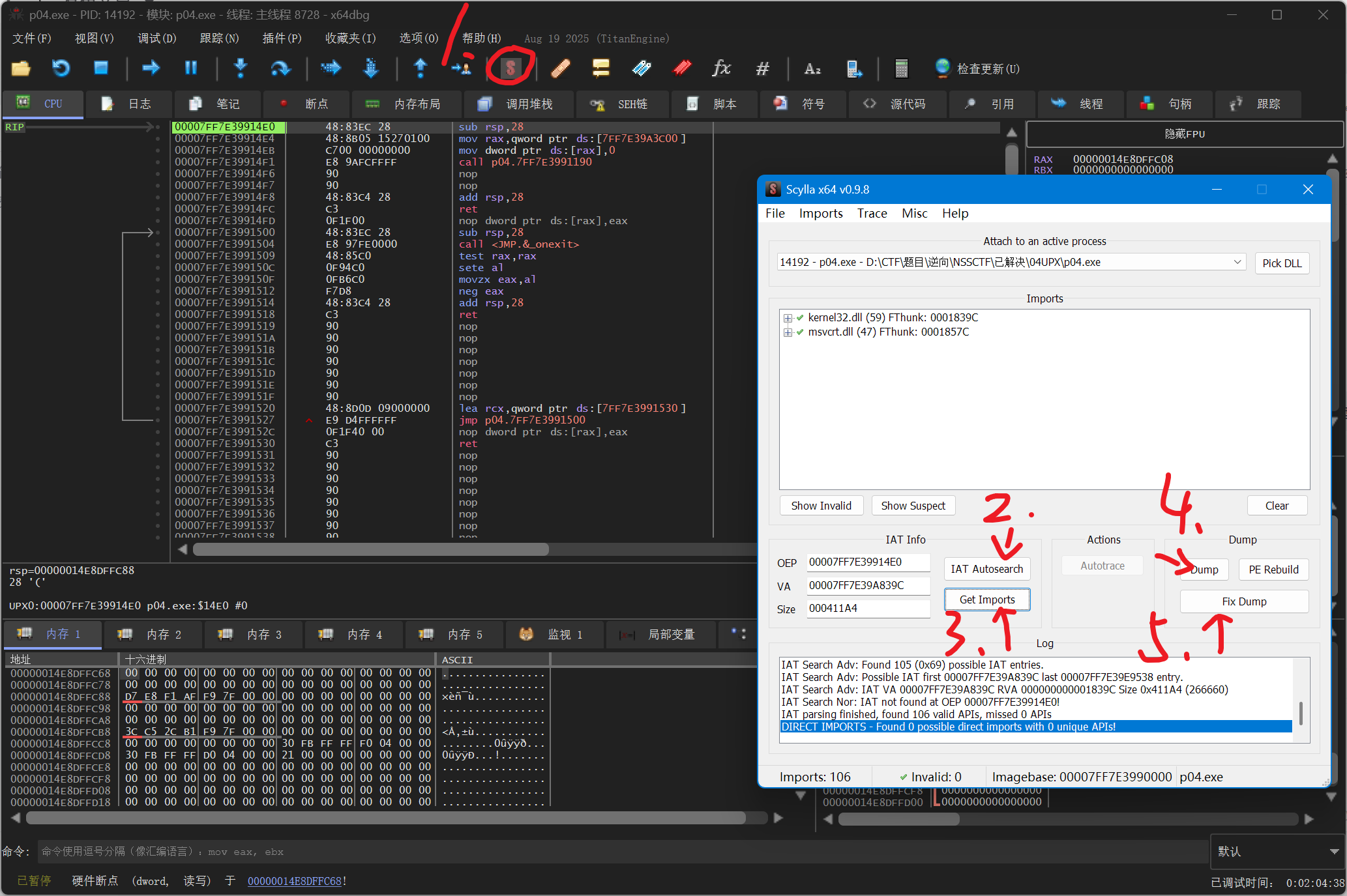The image size is (1347, 896).
Task: Click the hardware breakpoint address link
Action: tap(294, 881)
